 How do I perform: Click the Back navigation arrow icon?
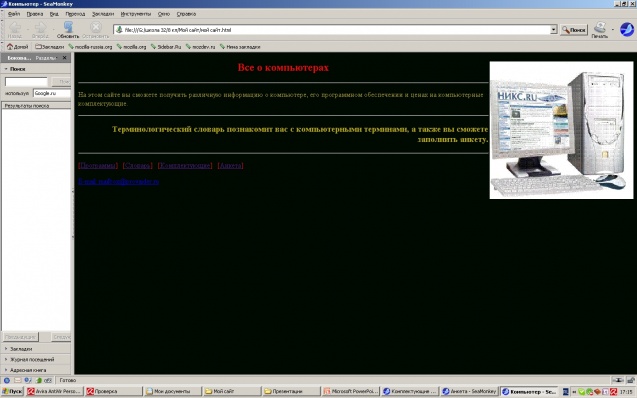pos(15,28)
